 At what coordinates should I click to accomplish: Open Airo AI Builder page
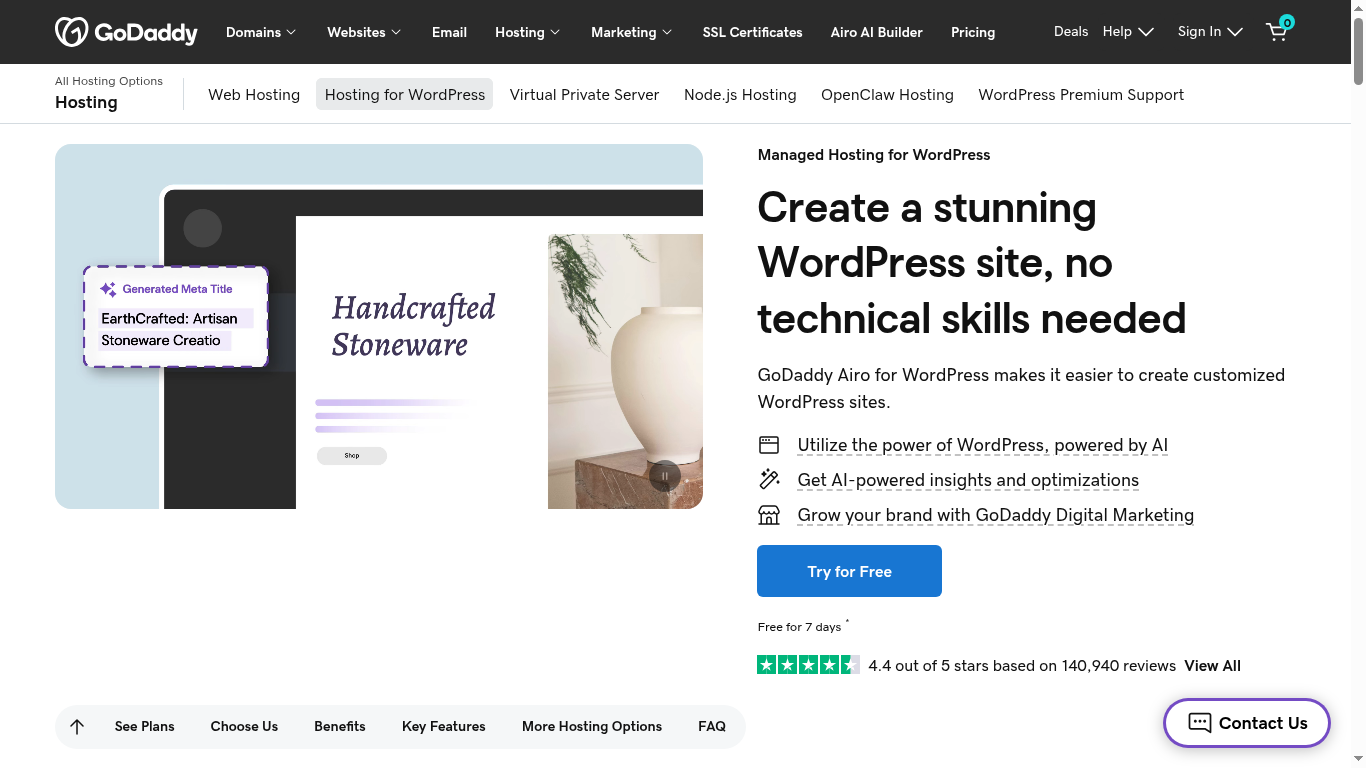click(877, 32)
